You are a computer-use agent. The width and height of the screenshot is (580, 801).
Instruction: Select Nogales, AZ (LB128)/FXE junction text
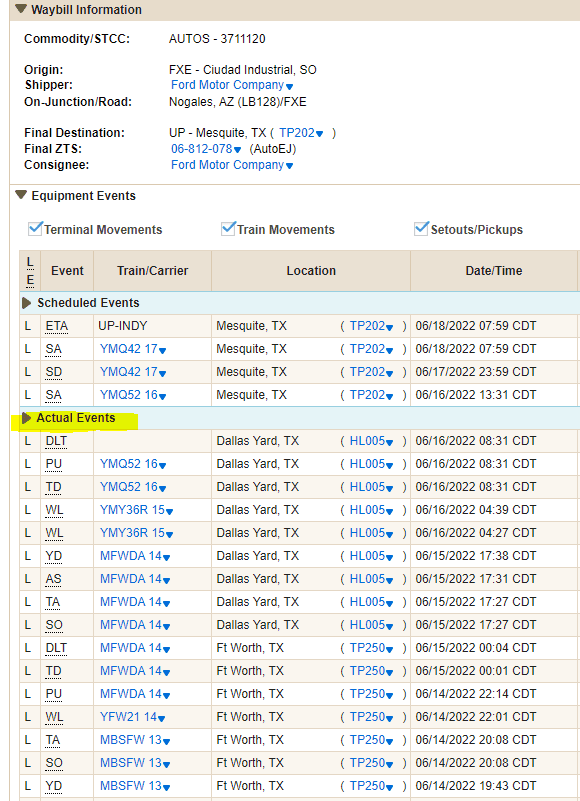click(238, 102)
